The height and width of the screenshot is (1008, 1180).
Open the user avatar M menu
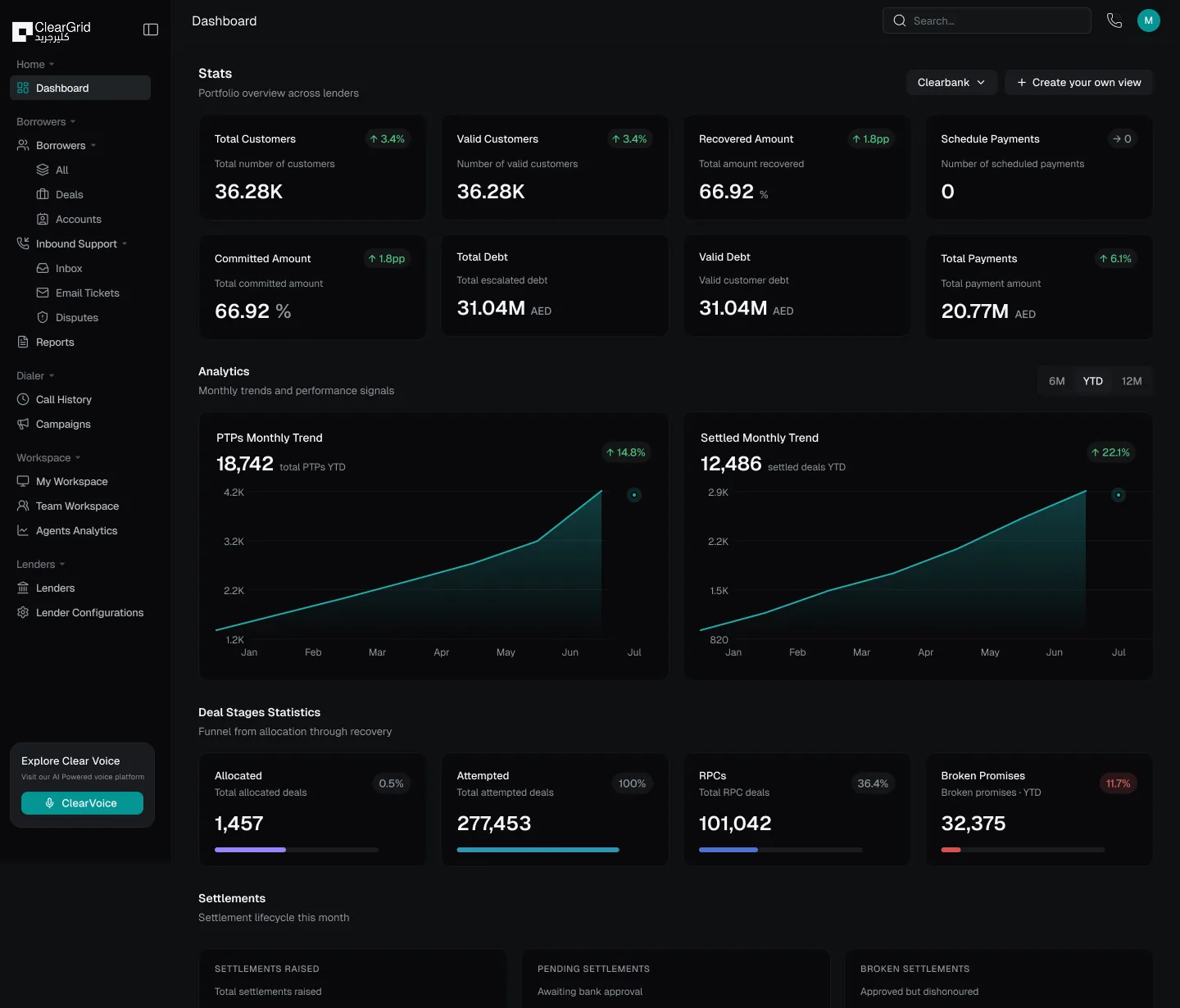pyautogui.click(x=1149, y=20)
